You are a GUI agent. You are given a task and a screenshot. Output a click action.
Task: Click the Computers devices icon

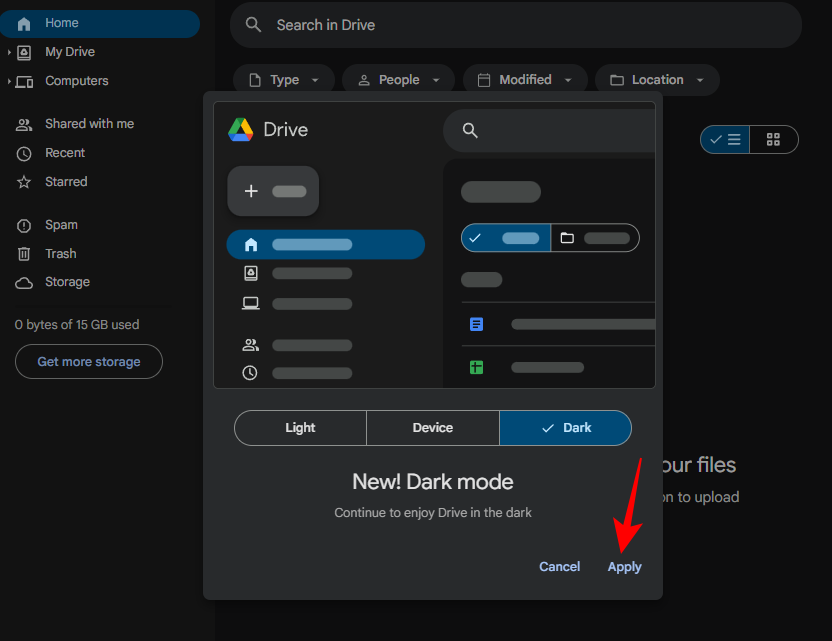pos(24,82)
